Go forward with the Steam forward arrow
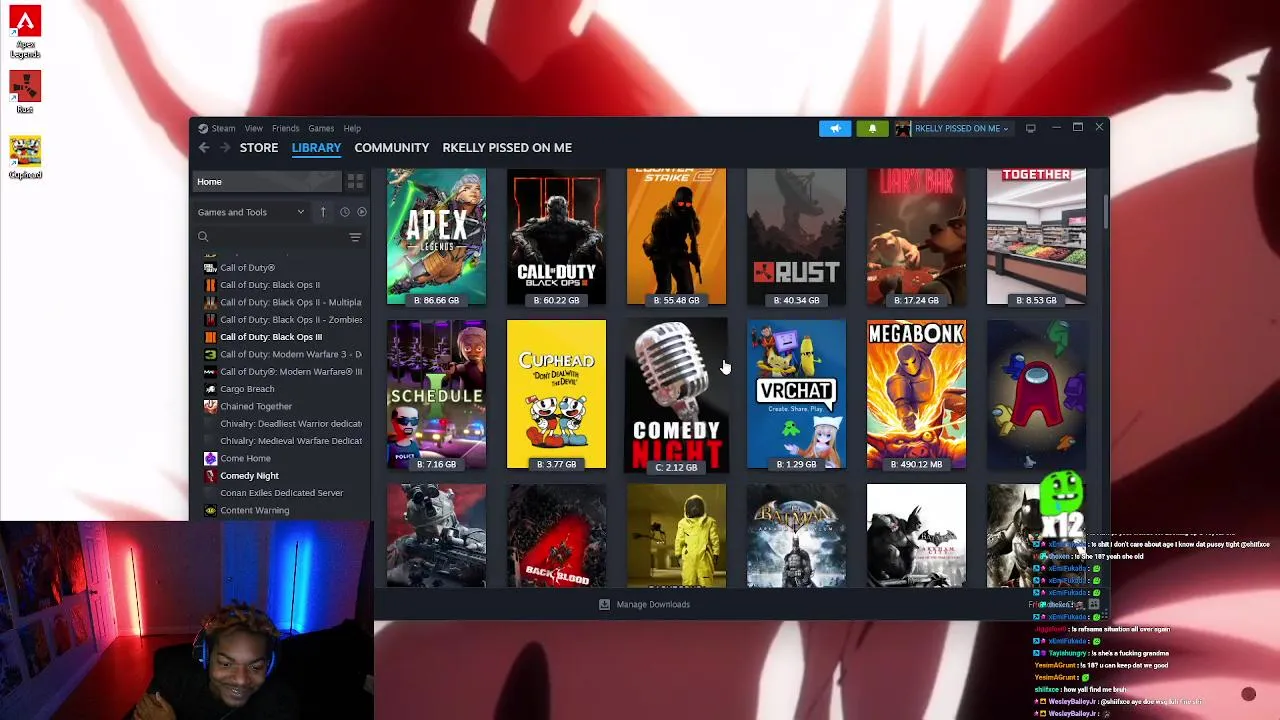This screenshot has width=1280, height=720. 225,148
